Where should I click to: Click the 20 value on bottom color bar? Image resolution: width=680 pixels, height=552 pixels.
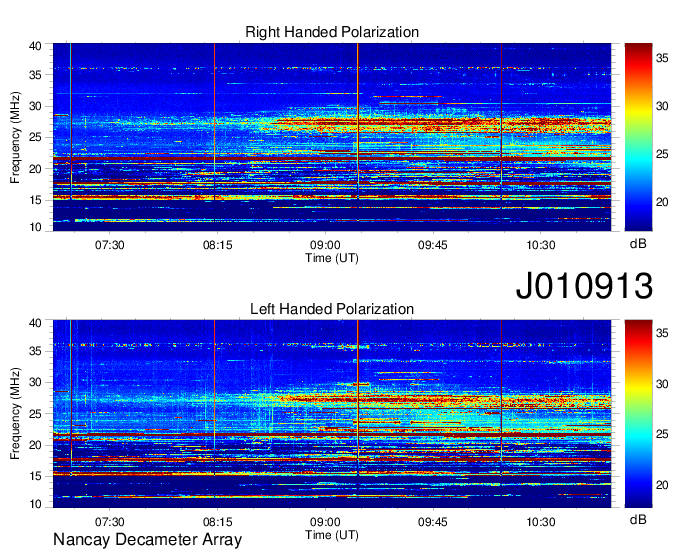tap(662, 485)
